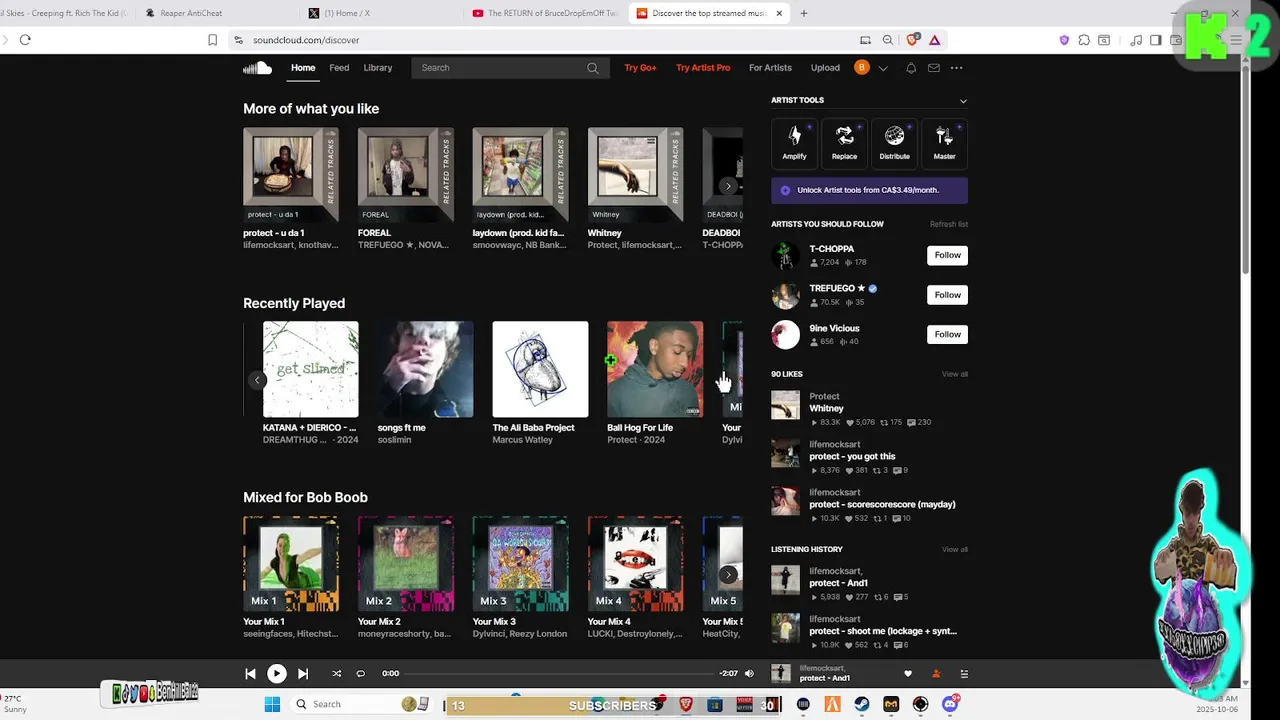Close the SoundCloud Discover tab

click(x=779, y=13)
